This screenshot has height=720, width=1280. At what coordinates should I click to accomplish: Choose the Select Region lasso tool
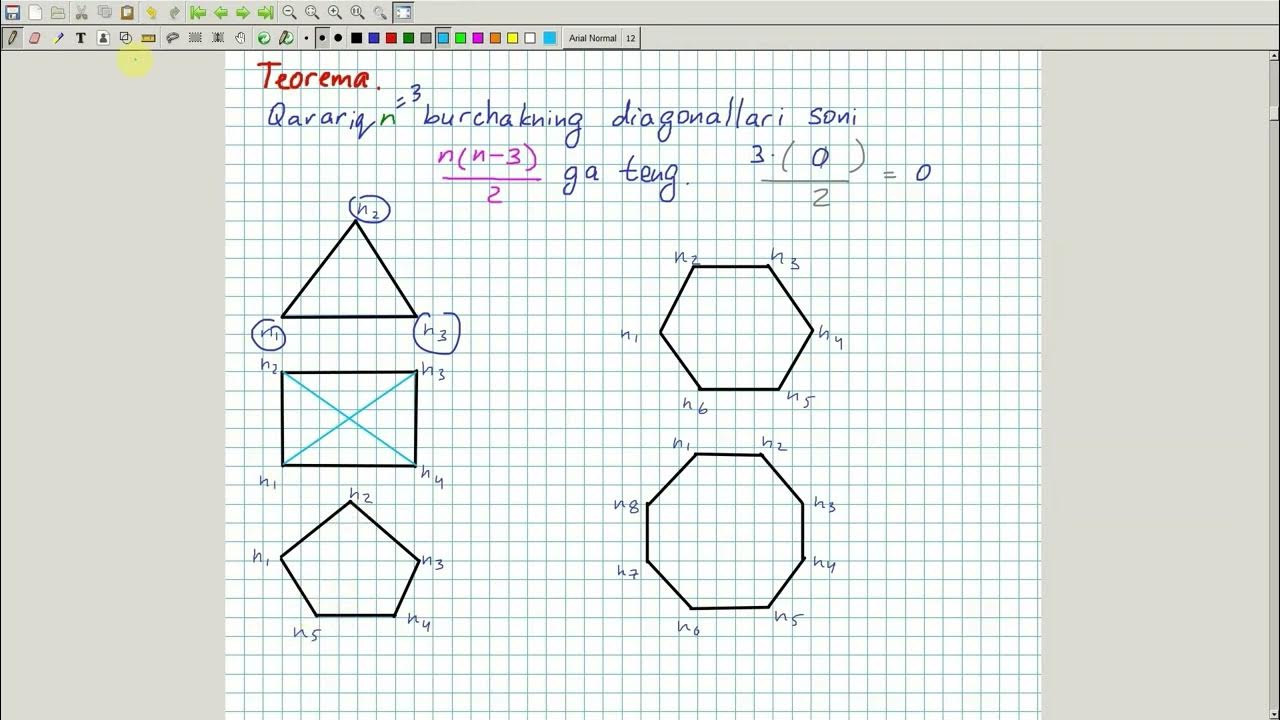coord(172,38)
